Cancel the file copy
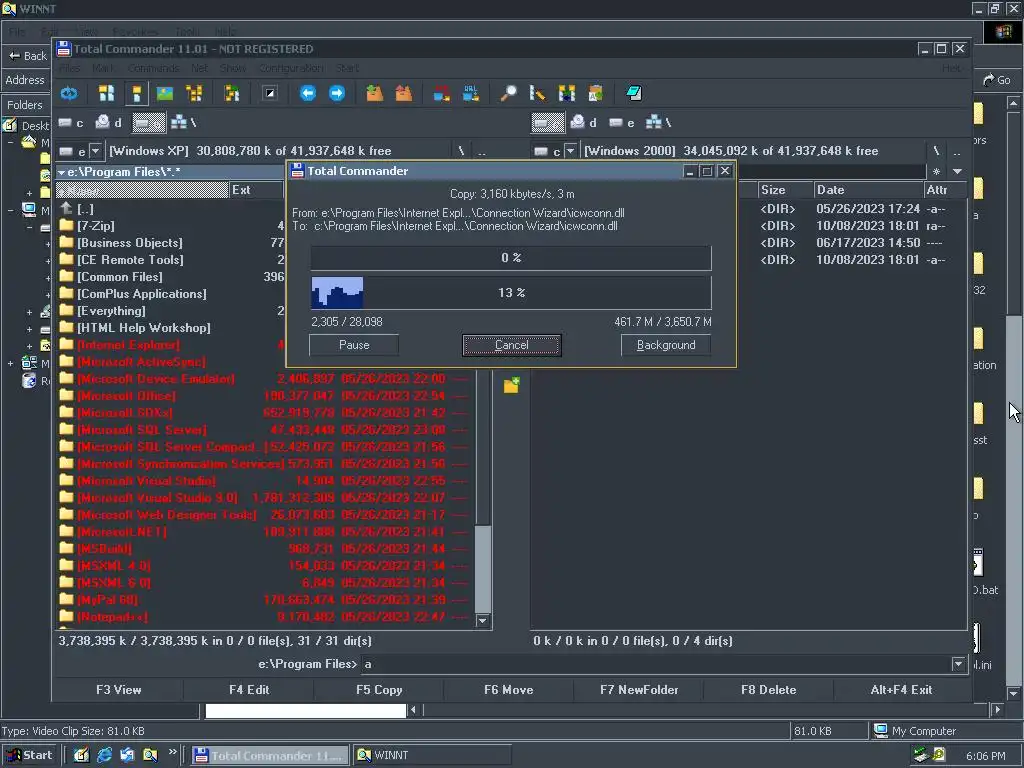 511,345
